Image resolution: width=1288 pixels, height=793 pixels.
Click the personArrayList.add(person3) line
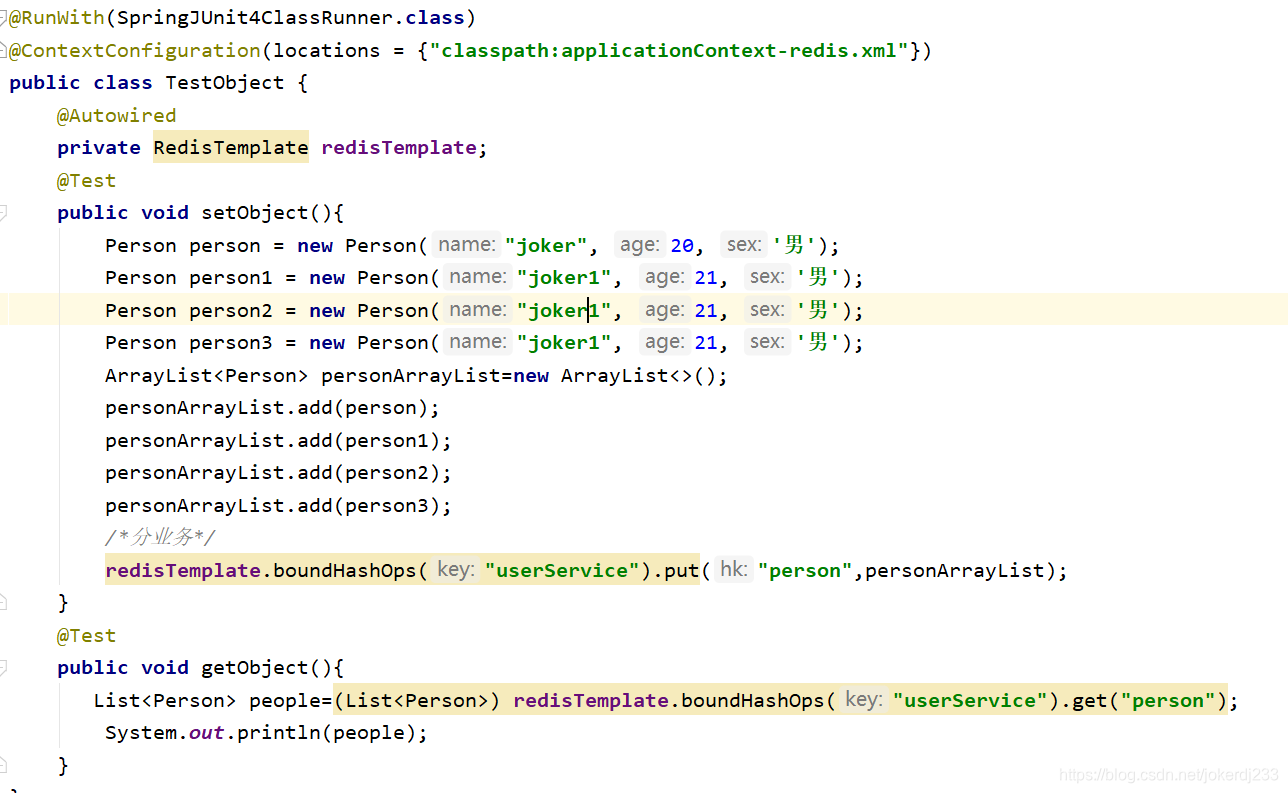(278, 505)
